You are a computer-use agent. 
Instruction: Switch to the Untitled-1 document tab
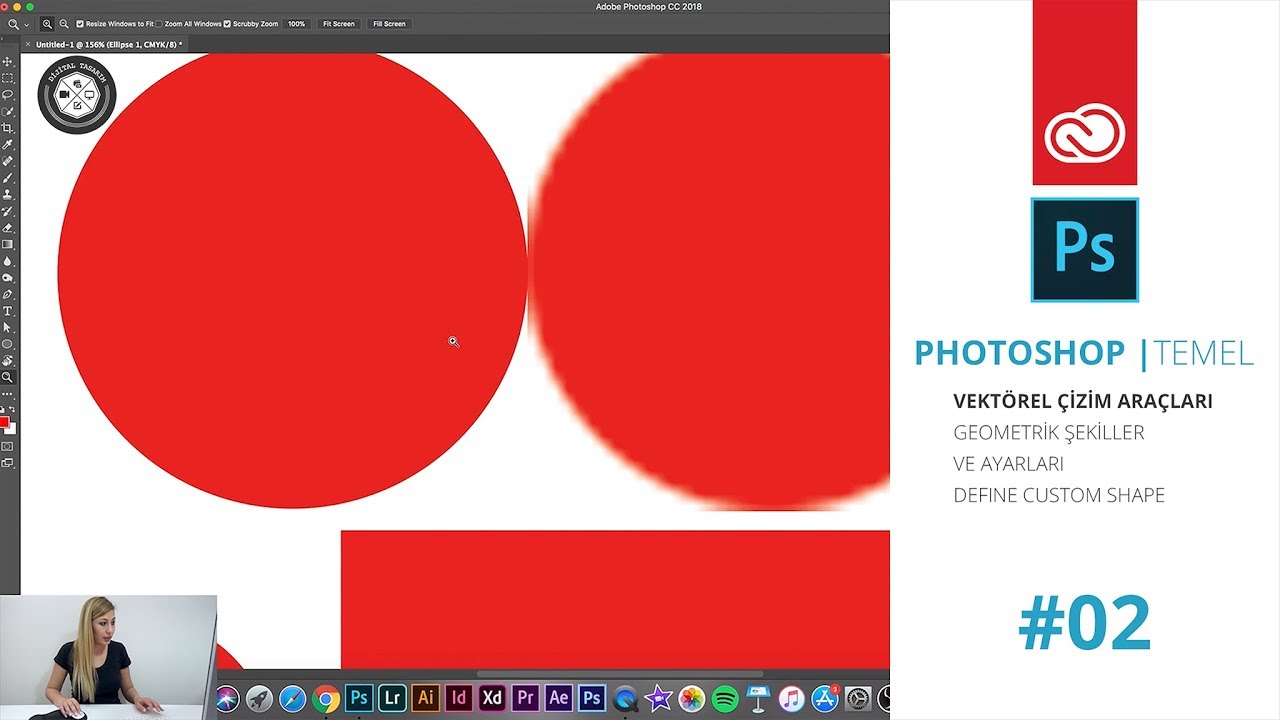(x=108, y=44)
